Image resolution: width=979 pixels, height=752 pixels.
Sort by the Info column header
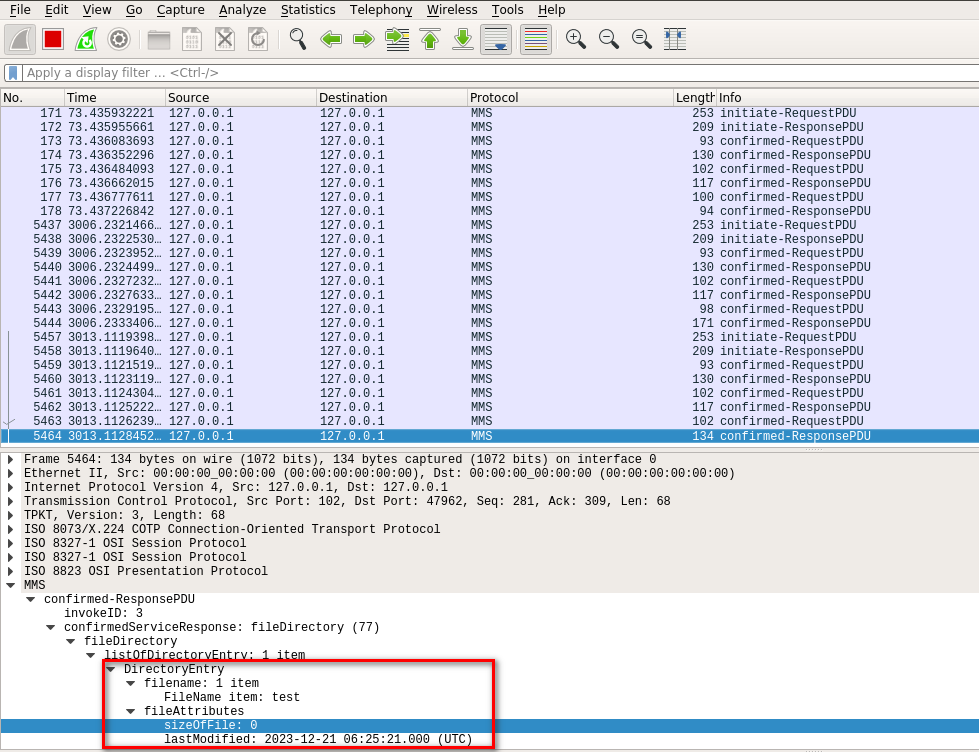pyautogui.click(x=847, y=97)
